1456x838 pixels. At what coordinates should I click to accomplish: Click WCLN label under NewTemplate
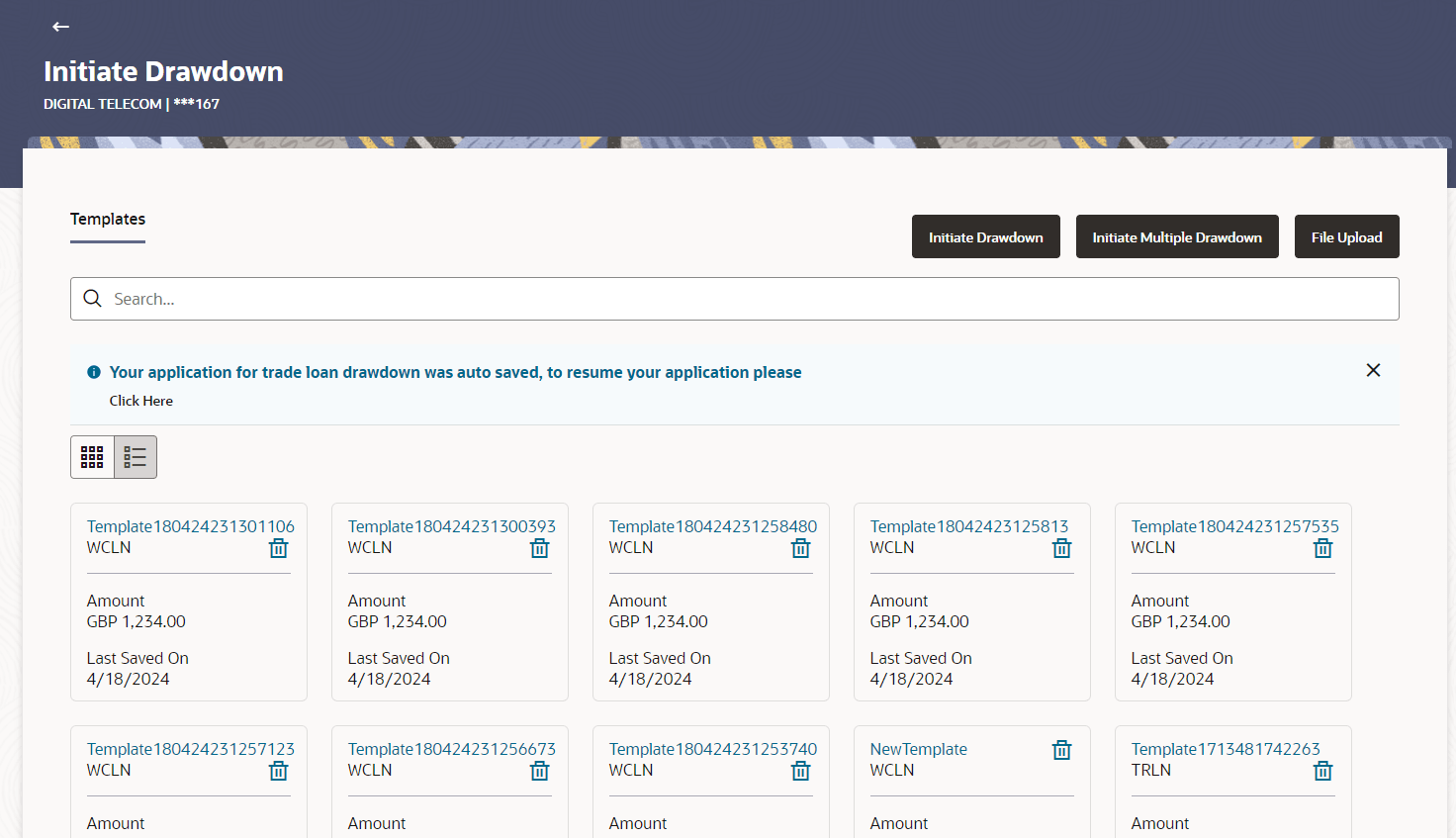pos(892,770)
